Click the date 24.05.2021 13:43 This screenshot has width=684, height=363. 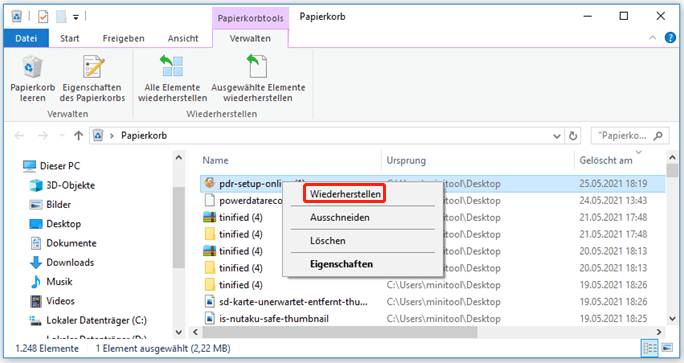[613, 201]
